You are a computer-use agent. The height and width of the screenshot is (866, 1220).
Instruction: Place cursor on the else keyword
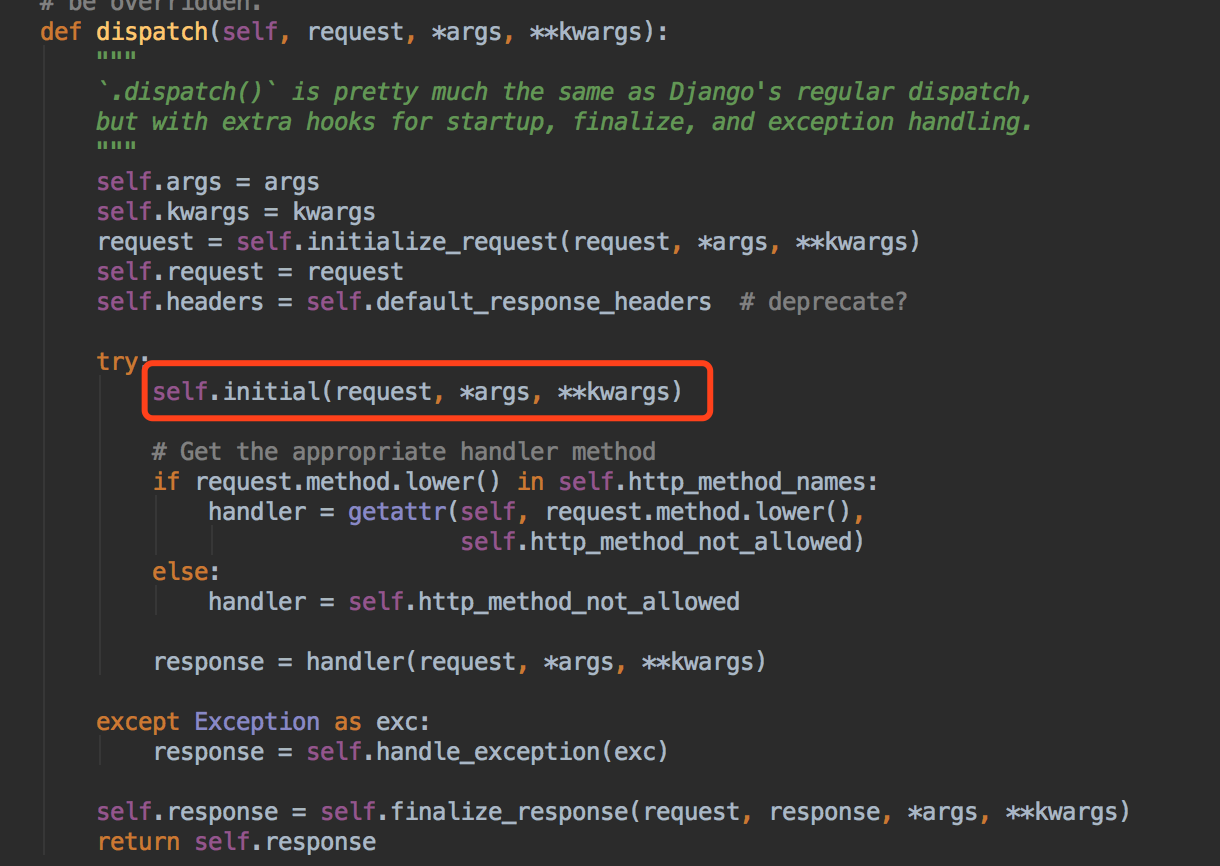tap(180, 572)
